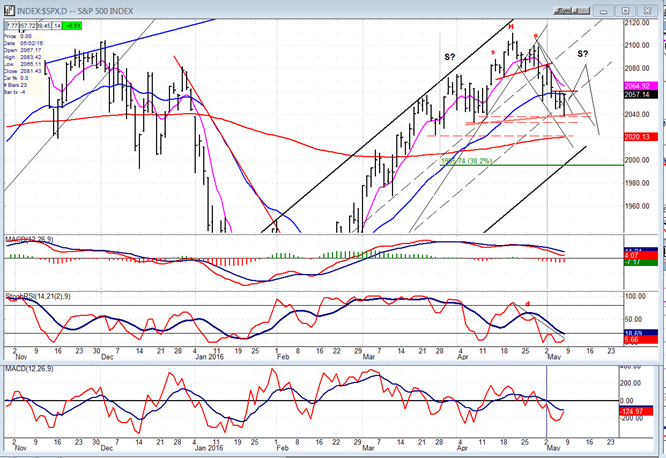Select the MACD(12,26,9) indicator title

(31, 239)
